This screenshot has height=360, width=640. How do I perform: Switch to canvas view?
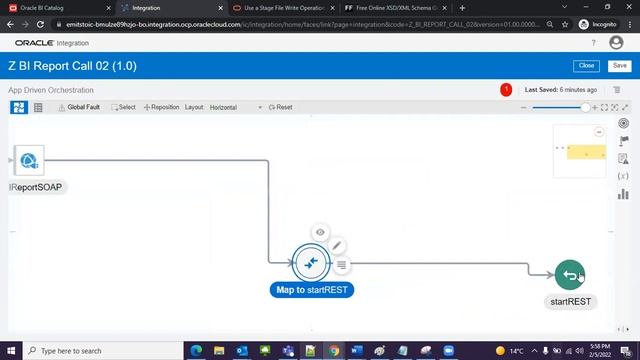(x=19, y=107)
